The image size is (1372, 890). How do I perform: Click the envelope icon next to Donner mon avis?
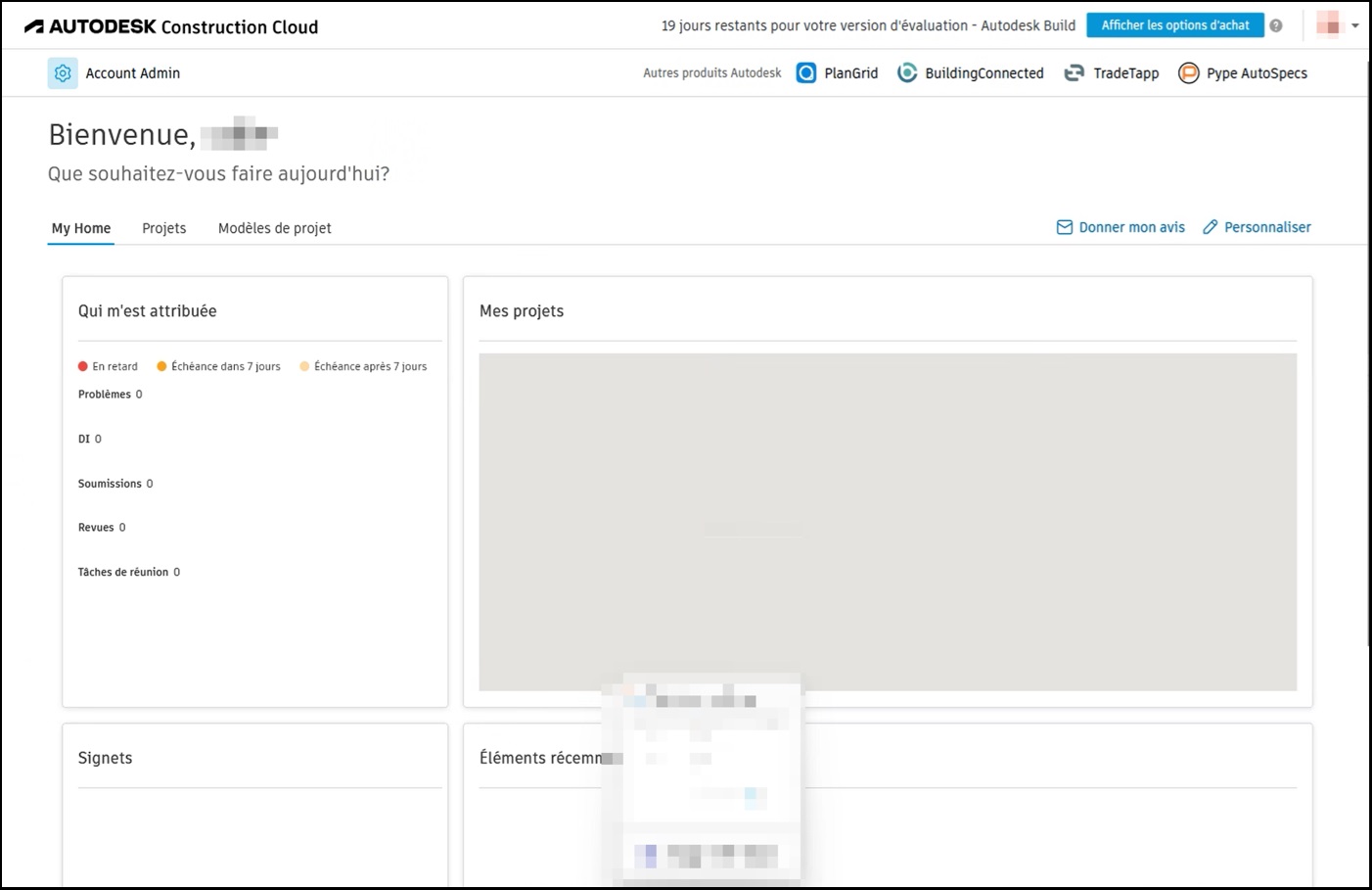tap(1064, 226)
